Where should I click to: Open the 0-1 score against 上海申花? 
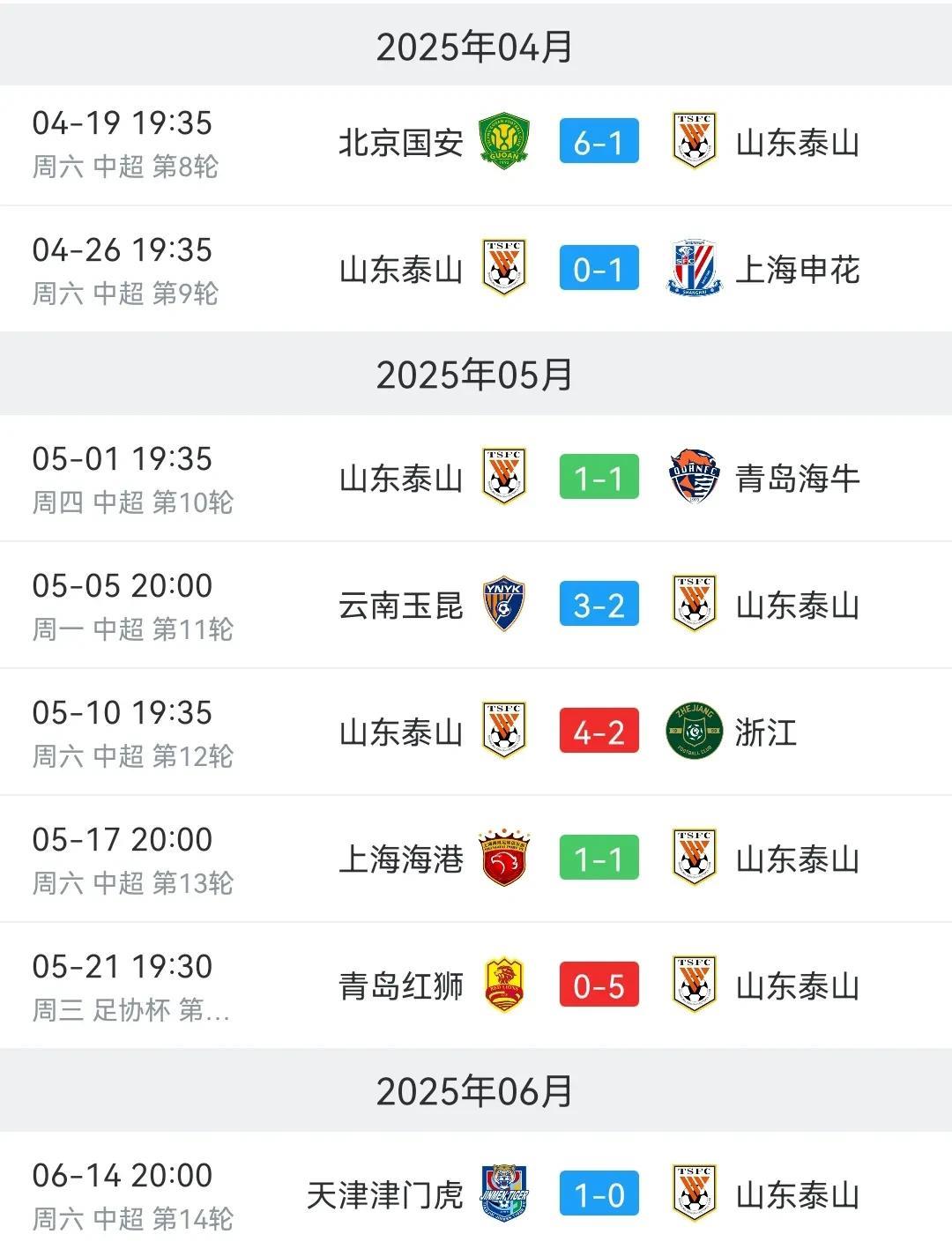599,269
